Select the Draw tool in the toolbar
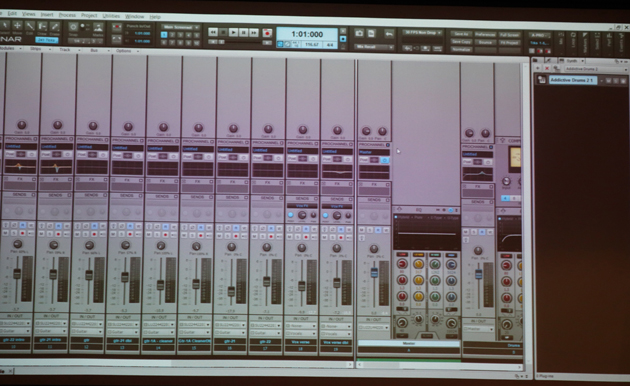The image size is (630, 386). [42, 26]
